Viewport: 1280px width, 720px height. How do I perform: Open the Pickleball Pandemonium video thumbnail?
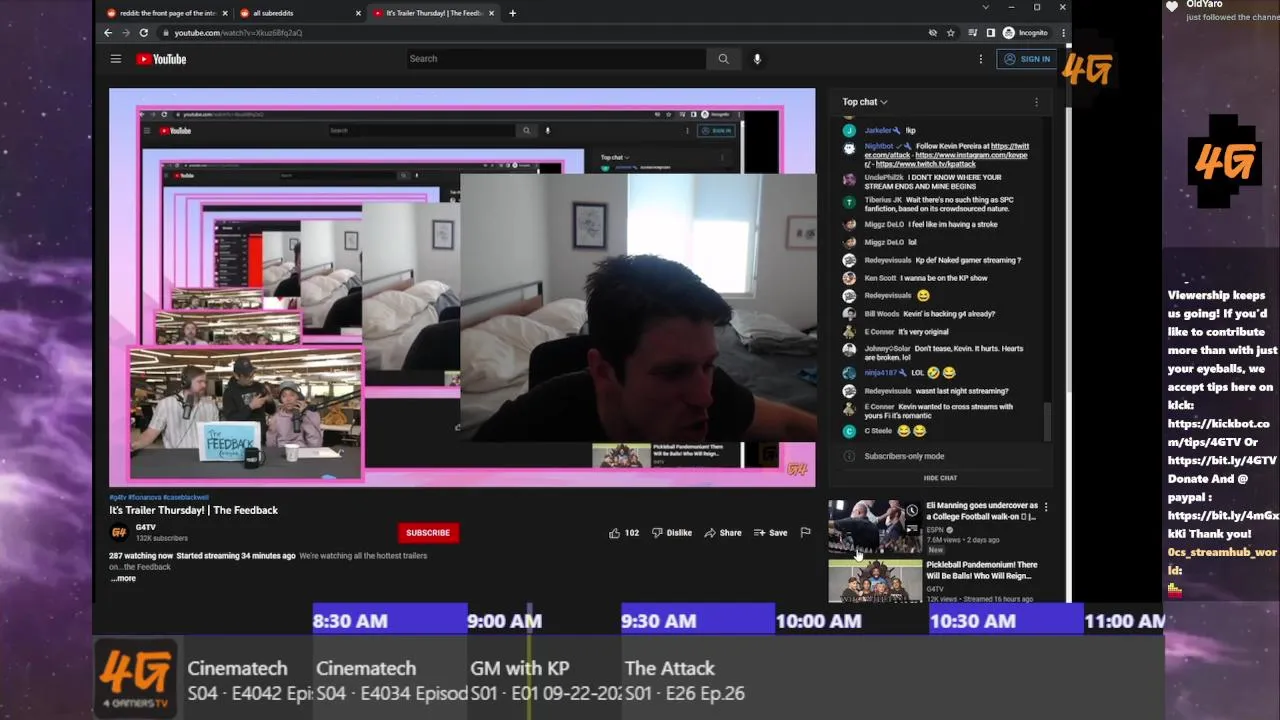(875, 581)
